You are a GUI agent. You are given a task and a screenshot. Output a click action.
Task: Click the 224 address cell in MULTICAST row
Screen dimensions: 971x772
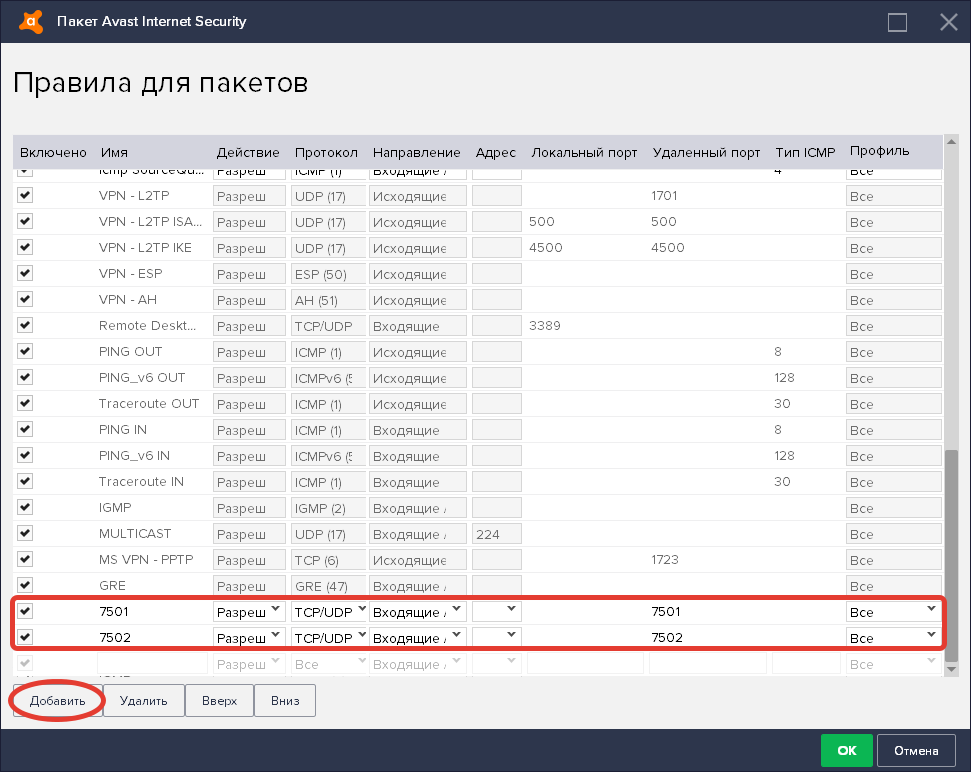pyautogui.click(x=497, y=534)
